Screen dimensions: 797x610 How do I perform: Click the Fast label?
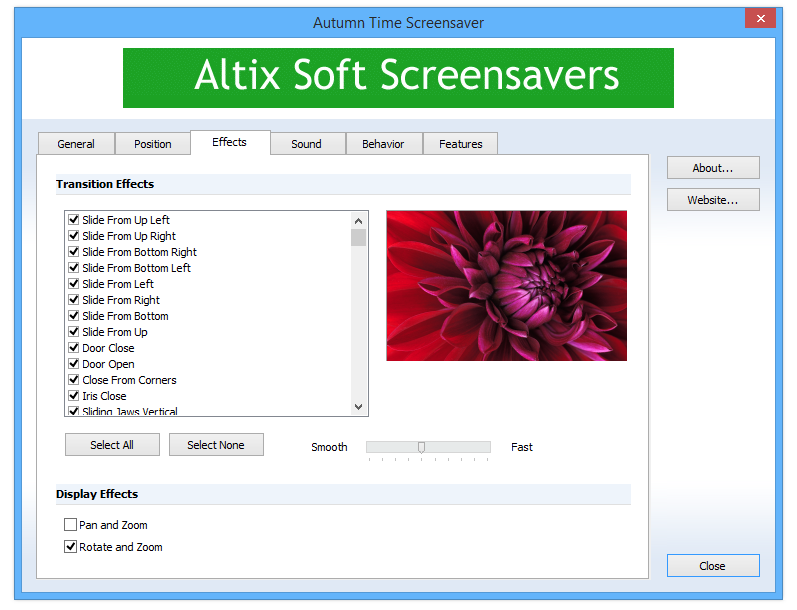(x=522, y=447)
